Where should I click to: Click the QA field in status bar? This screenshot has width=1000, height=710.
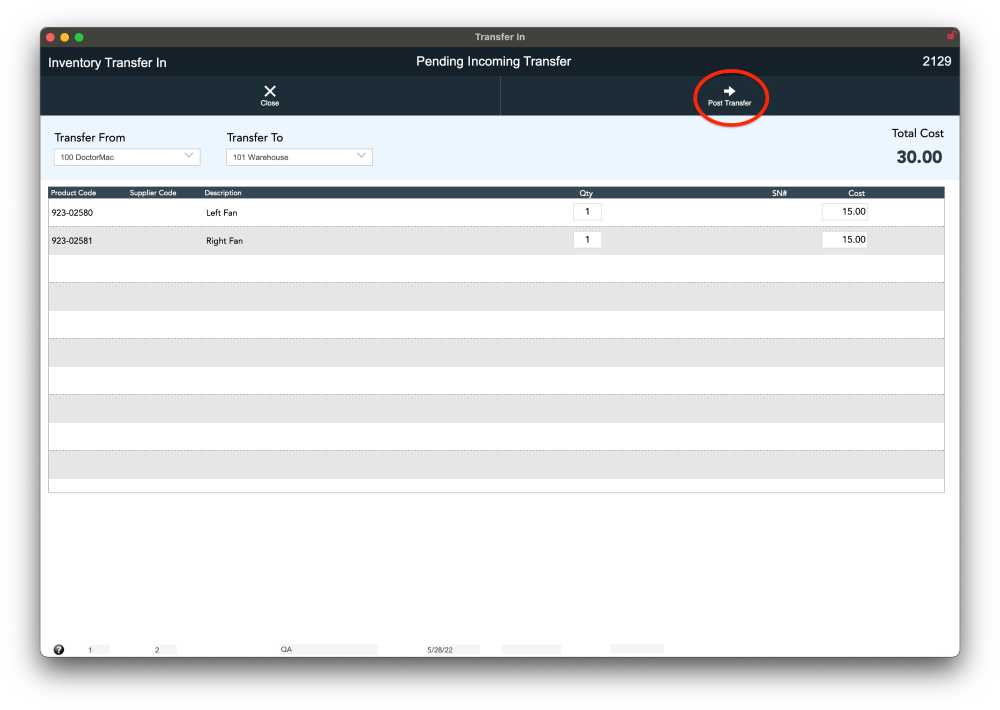point(286,650)
